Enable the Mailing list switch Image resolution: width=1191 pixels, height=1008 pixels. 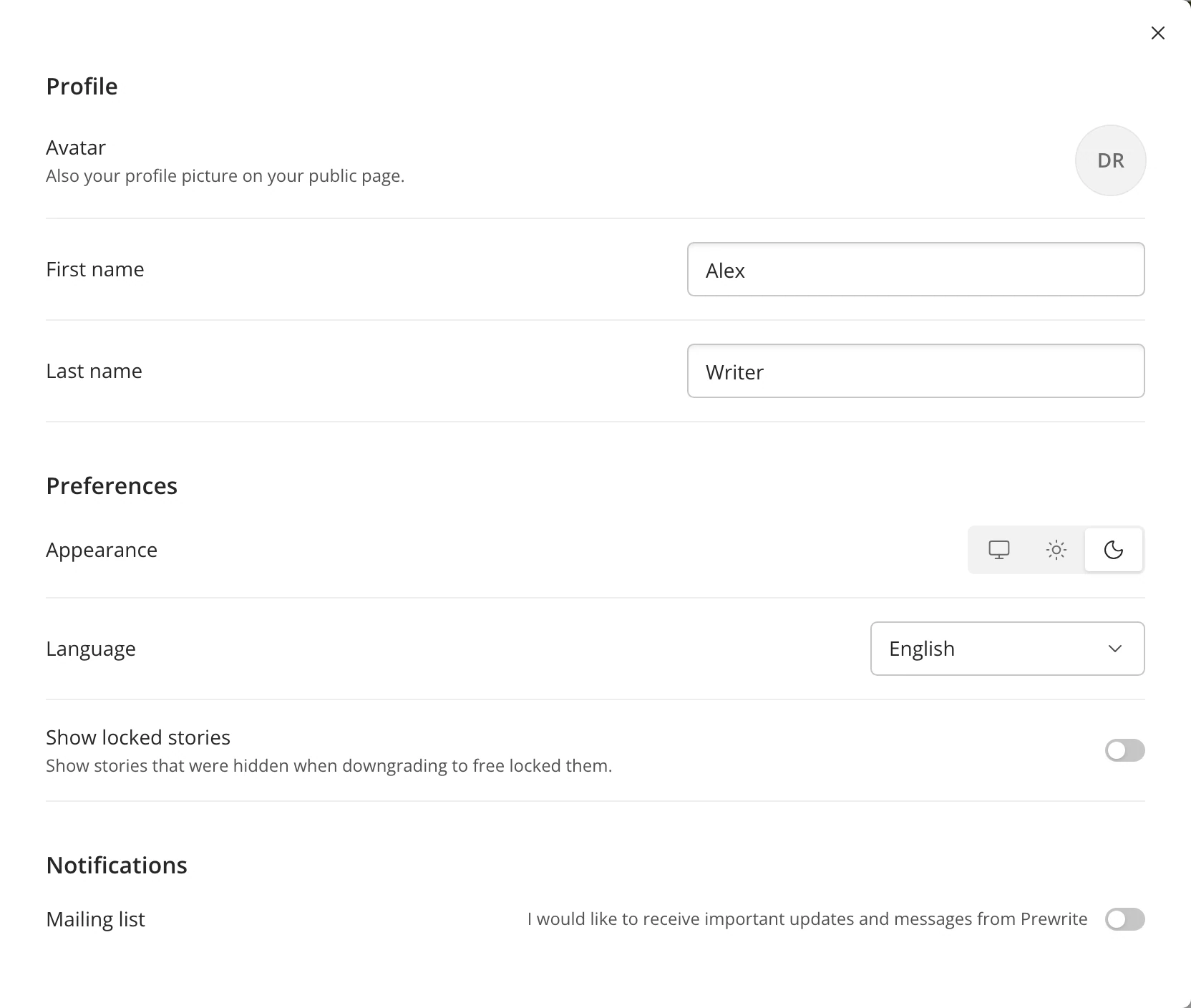pyautogui.click(x=1125, y=919)
